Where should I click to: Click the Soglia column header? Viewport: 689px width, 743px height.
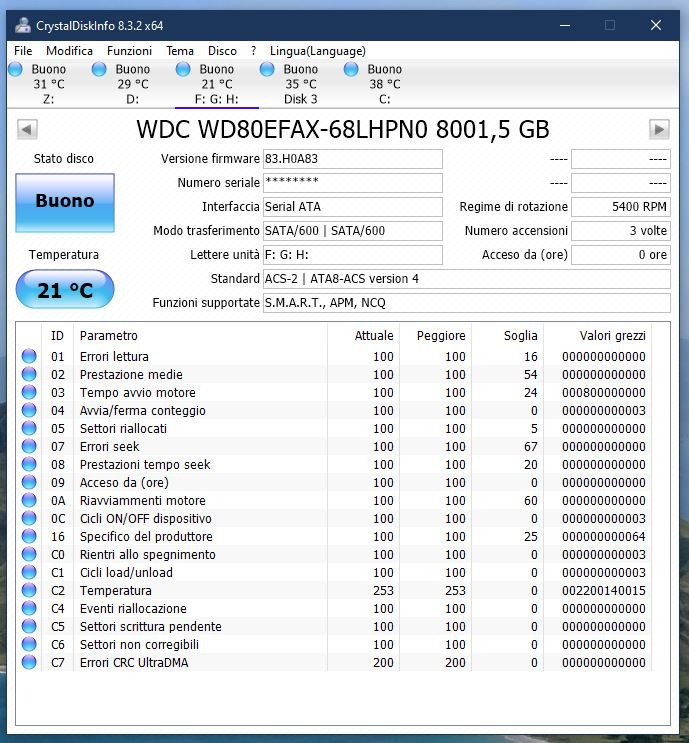508,335
